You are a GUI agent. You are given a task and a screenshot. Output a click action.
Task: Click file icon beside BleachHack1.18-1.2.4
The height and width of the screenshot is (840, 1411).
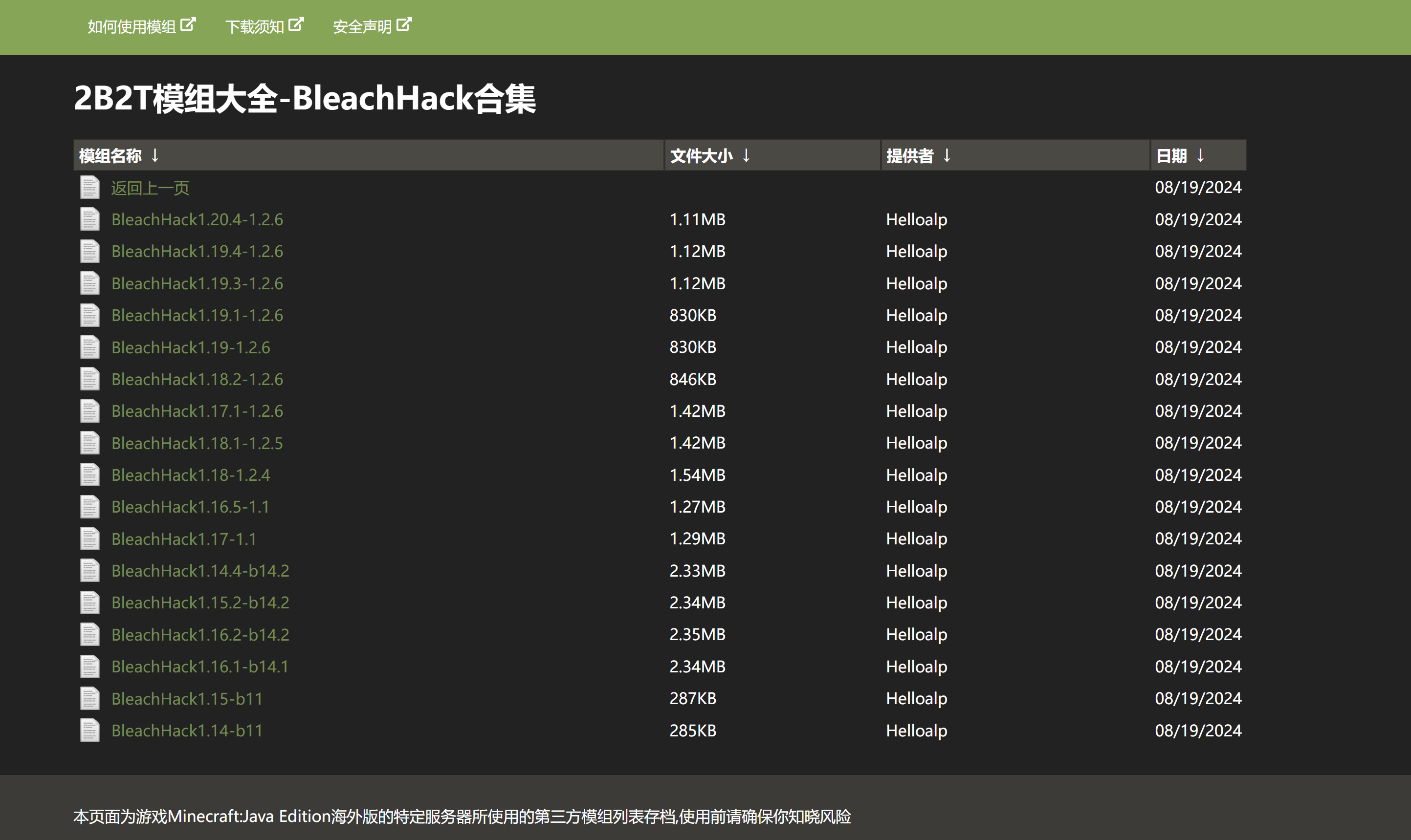coord(89,475)
